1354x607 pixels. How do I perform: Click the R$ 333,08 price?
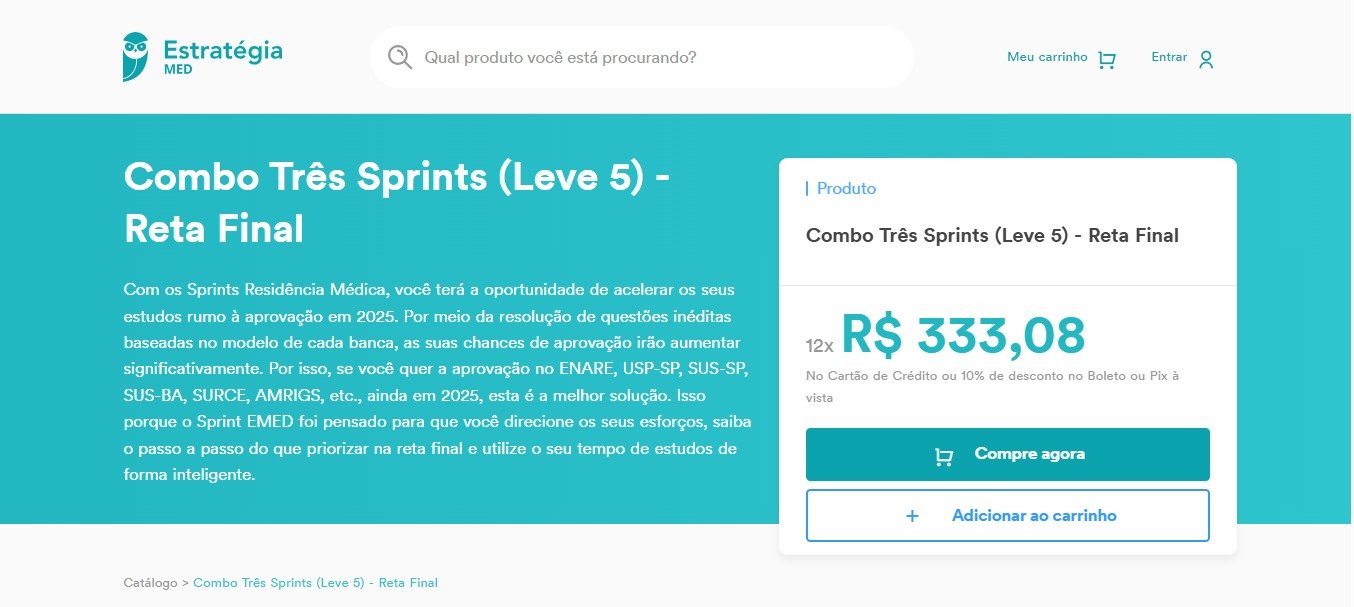click(x=962, y=335)
